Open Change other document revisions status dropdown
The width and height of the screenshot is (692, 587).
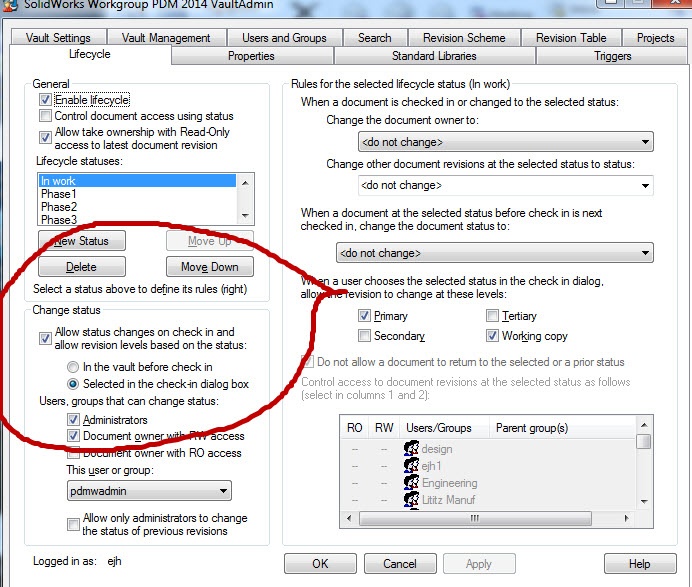506,185
